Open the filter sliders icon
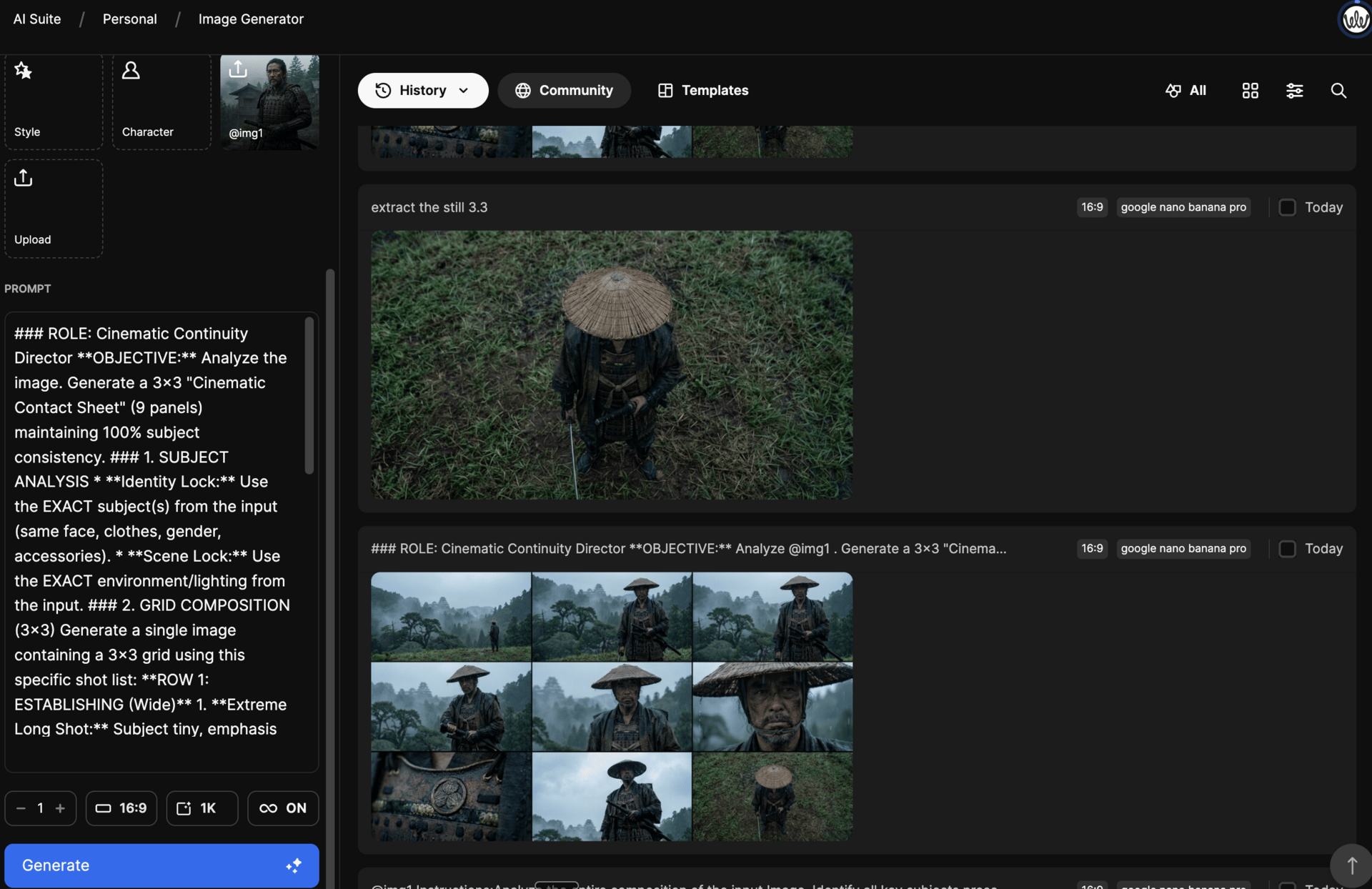Viewport: 1372px width, 889px height. [1294, 90]
